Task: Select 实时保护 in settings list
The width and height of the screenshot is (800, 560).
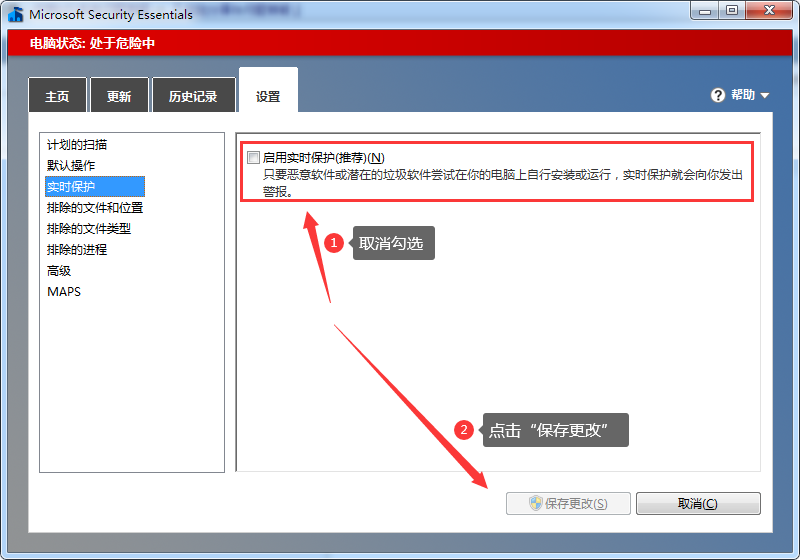Action: click(95, 187)
